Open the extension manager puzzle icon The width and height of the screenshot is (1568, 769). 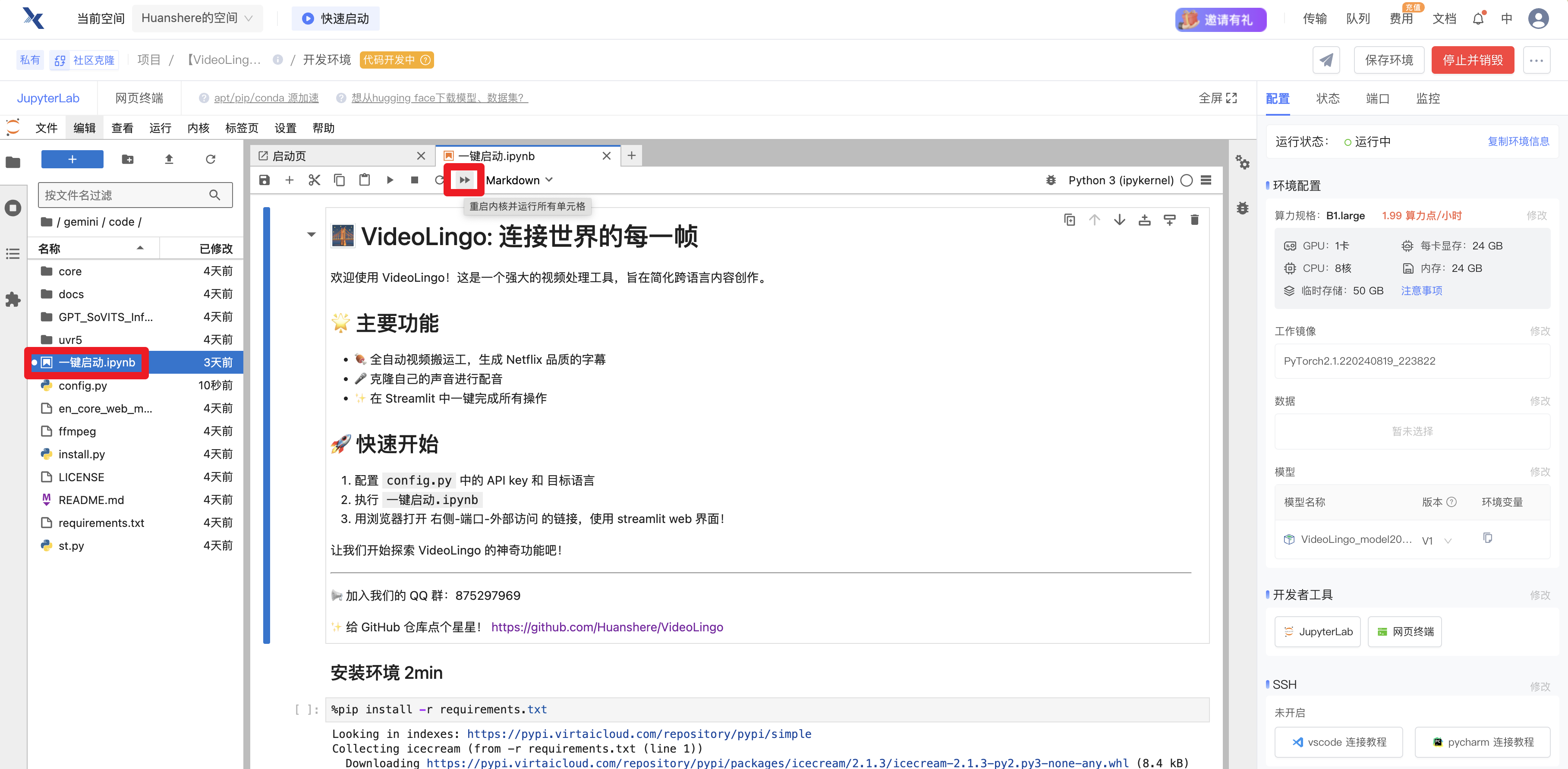click(13, 299)
